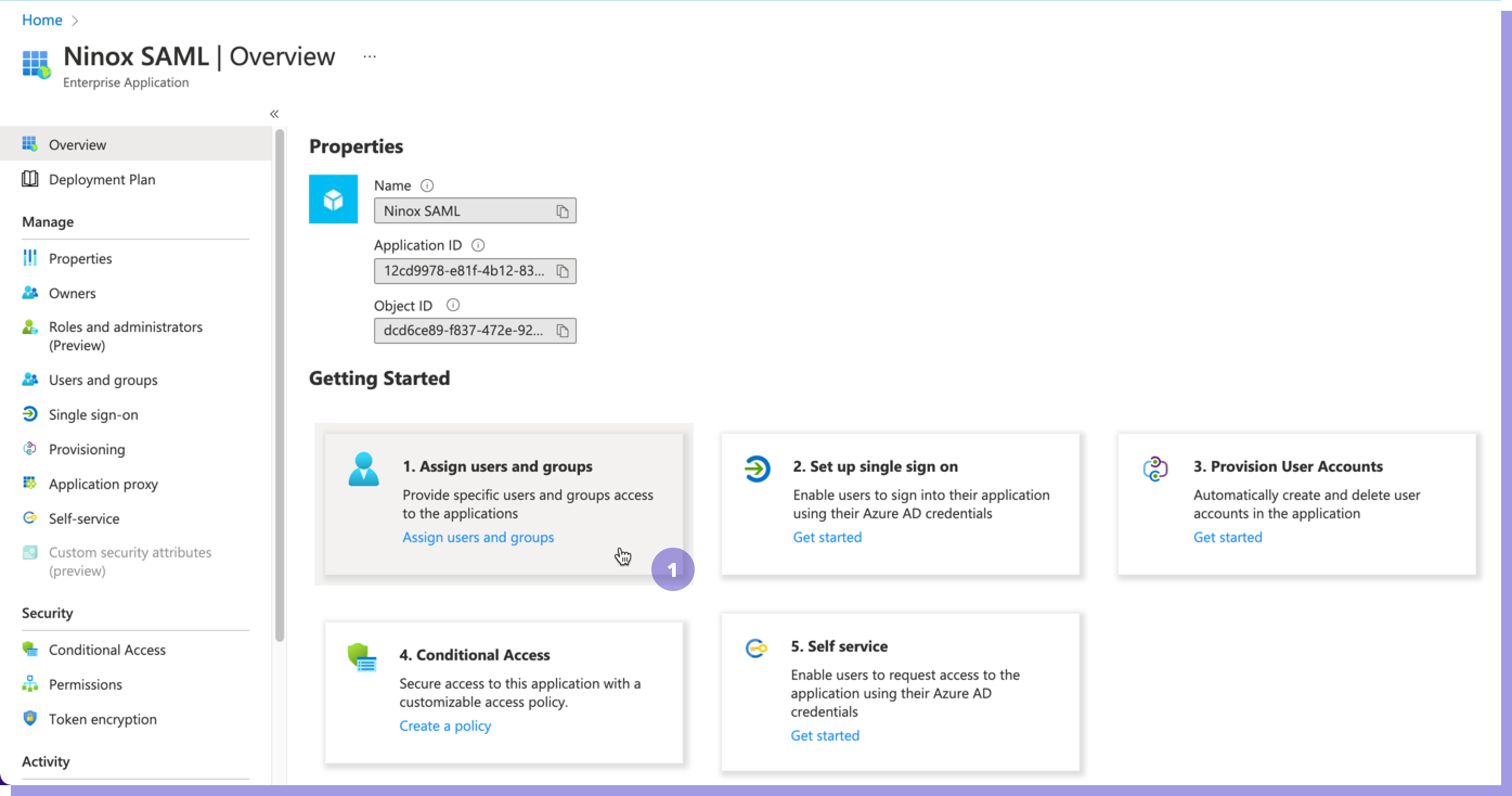This screenshot has height=796, width=1512.
Task: Click the Enterprise Application grid icon in header
Action: pyautogui.click(x=36, y=64)
